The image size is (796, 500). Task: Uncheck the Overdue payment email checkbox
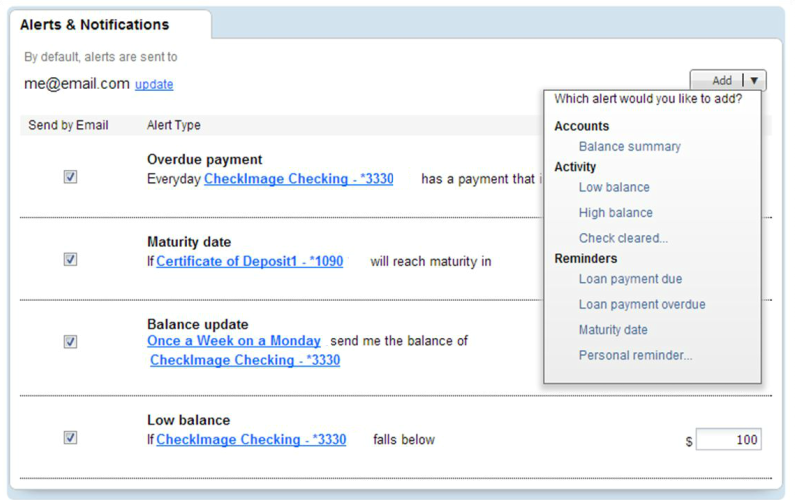coord(70,177)
